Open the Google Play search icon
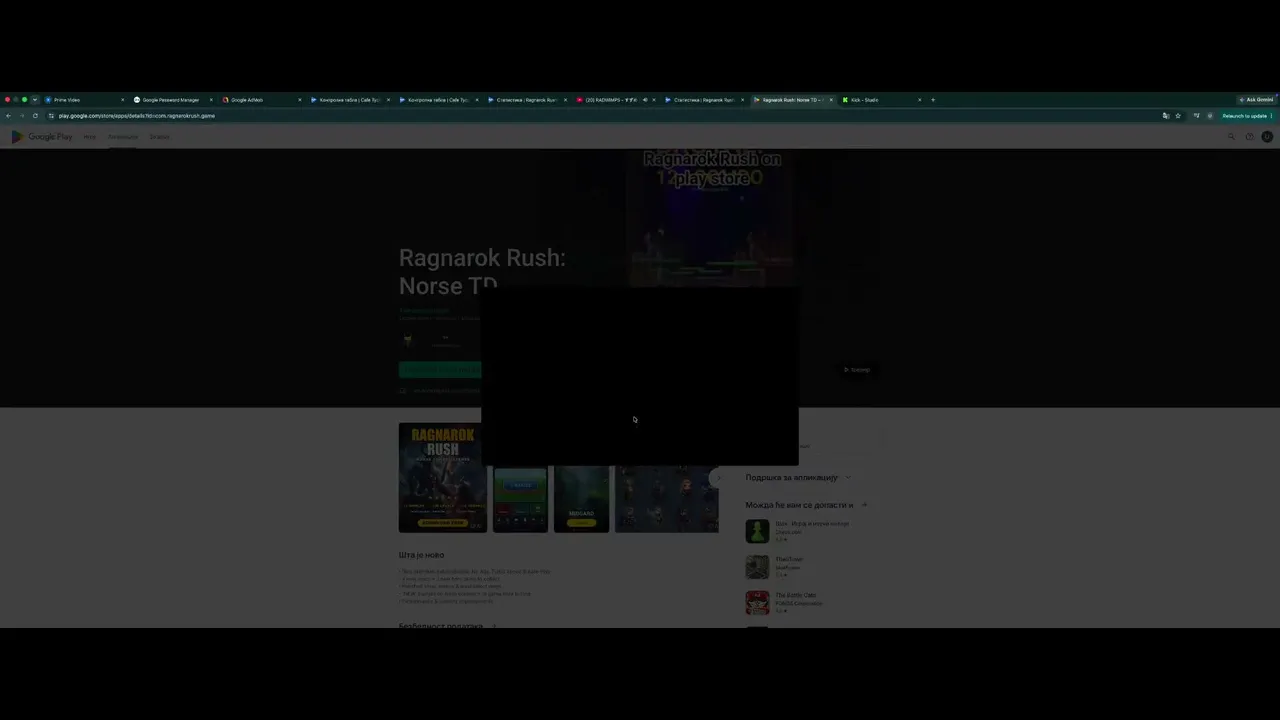This screenshot has width=1280, height=720. (x=1231, y=137)
